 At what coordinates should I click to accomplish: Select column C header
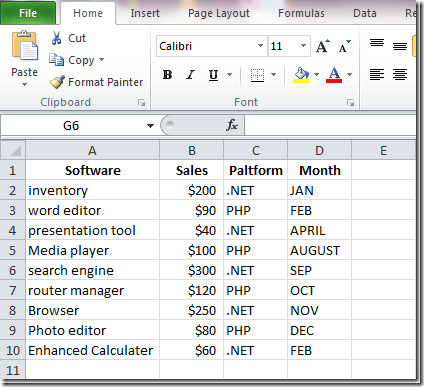pos(256,150)
